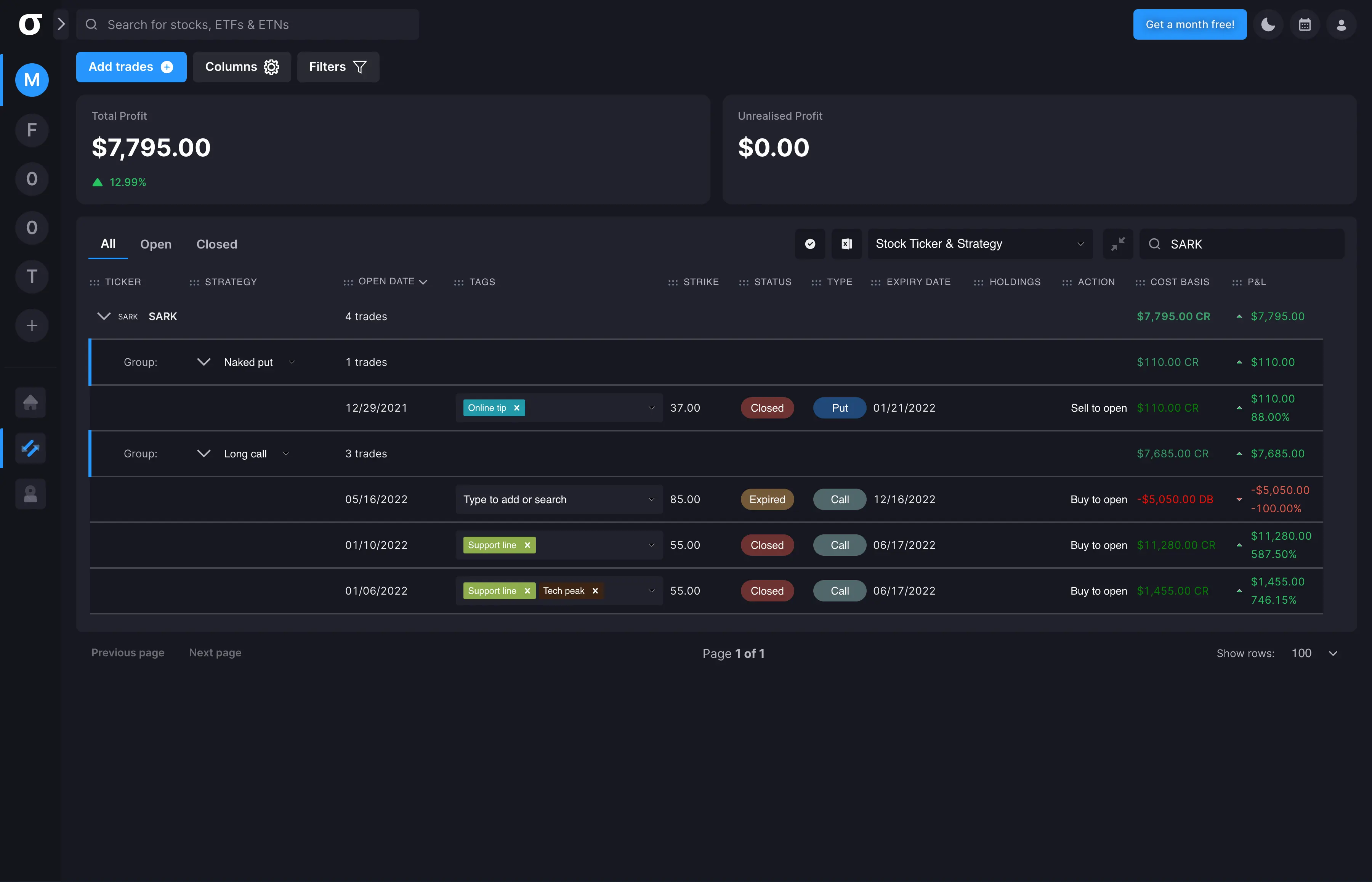Remove the Support line tag from the 01/10/2022 trade
Viewport: 1372px width, 882px height.
click(527, 545)
